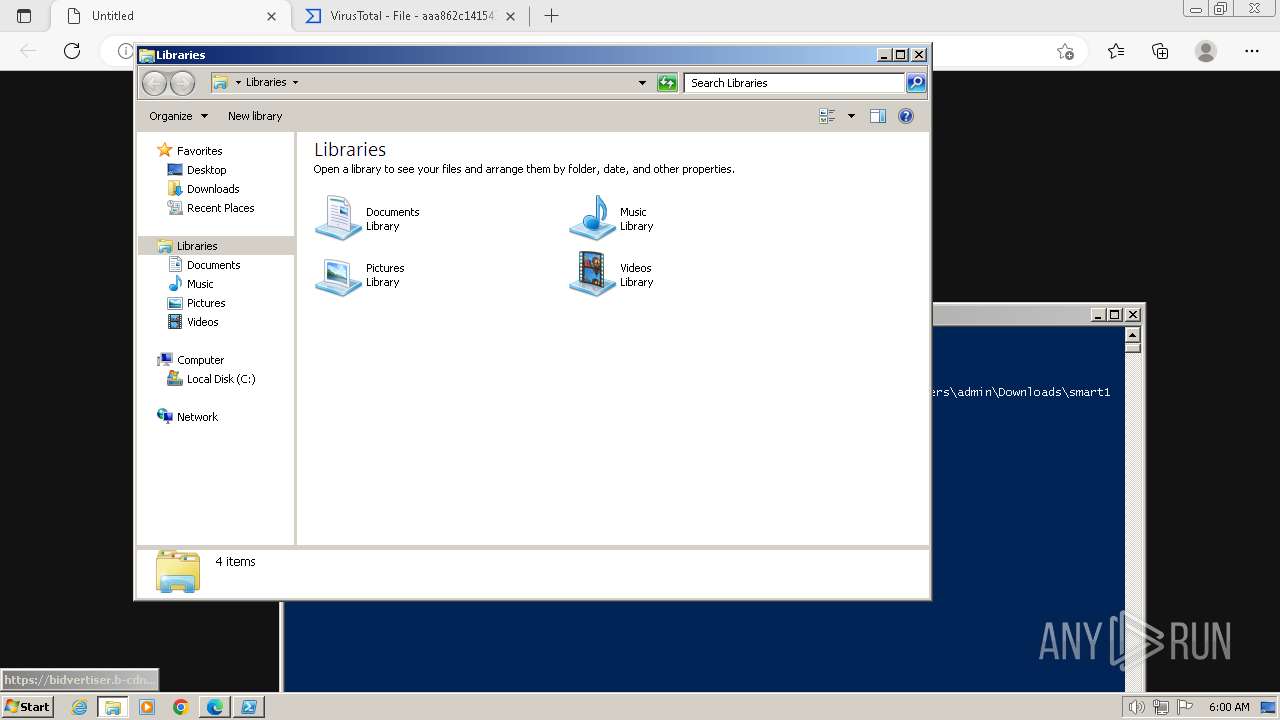This screenshot has width=1280, height=720.
Task: Click the browser tab actions icon
Action: pos(24,16)
